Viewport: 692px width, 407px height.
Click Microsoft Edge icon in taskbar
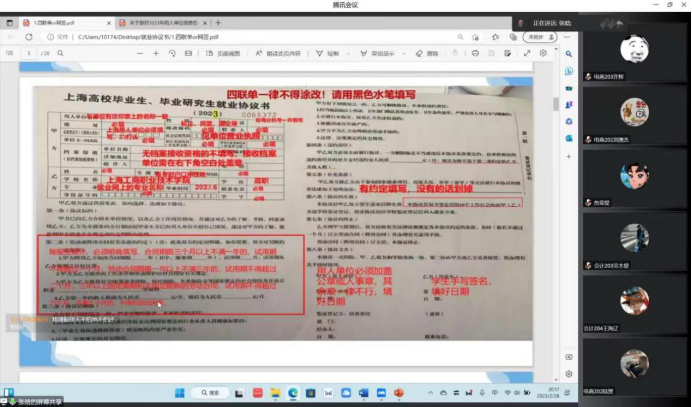point(293,393)
